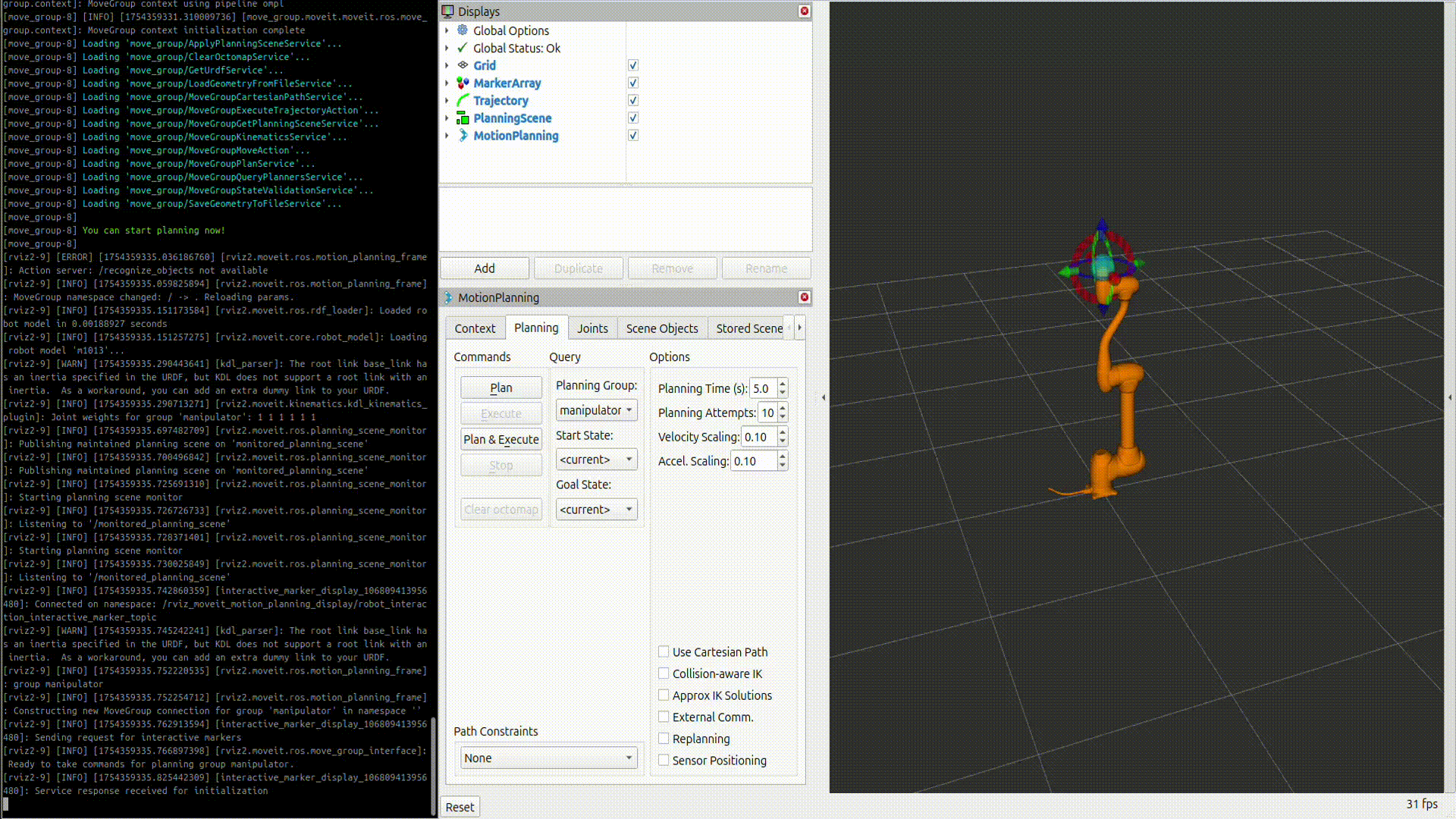Enable Sensor Positioning checkbox
This screenshot has height=819, width=1456.
click(x=664, y=760)
